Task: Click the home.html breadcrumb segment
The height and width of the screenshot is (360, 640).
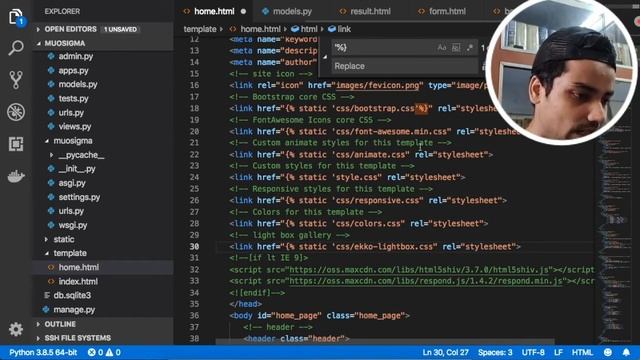Action: [260, 29]
